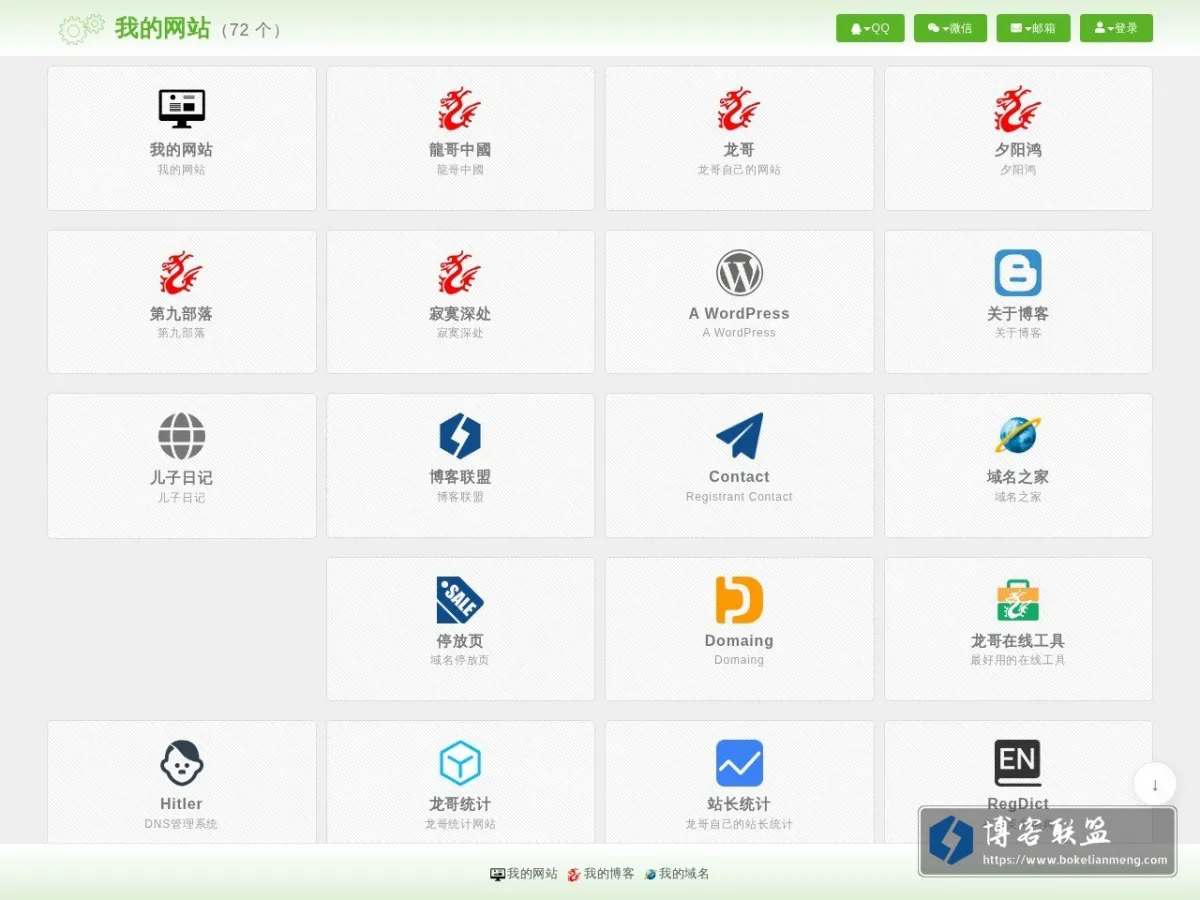The image size is (1200, 900).
Task: Open the A WordPress title link
Action: pos(739,314)
